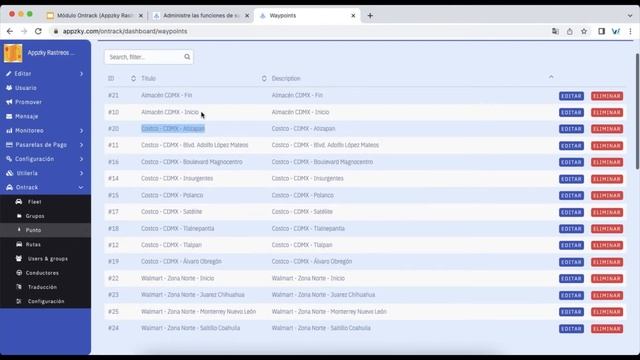Delete Costco - CDMX - Álvaro Obregón

(x=607, y=262)
